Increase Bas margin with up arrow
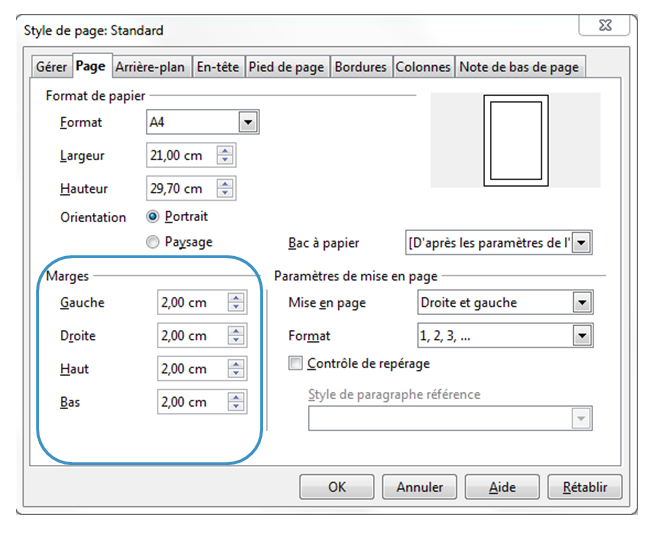 pos(236,398)
